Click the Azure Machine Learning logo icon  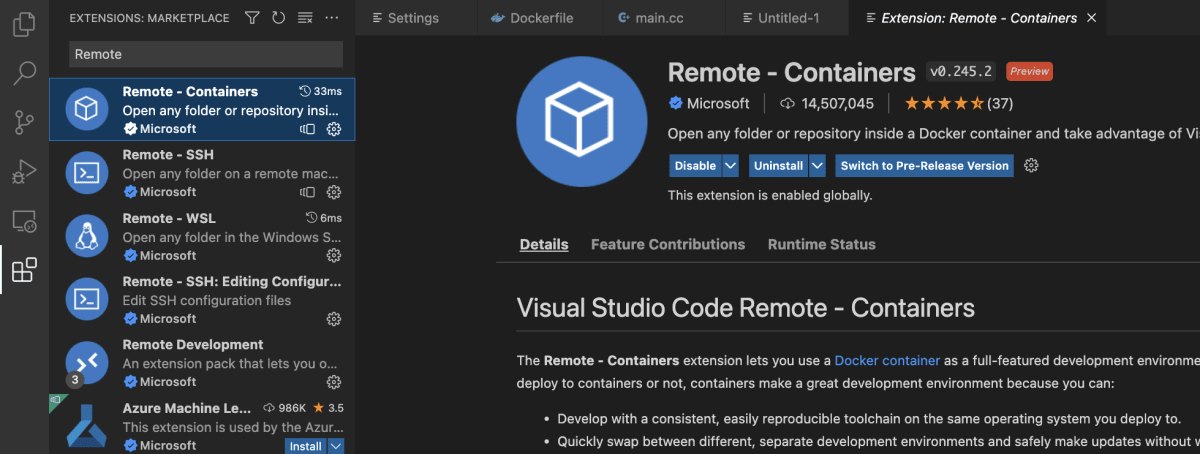click(87, 426)
